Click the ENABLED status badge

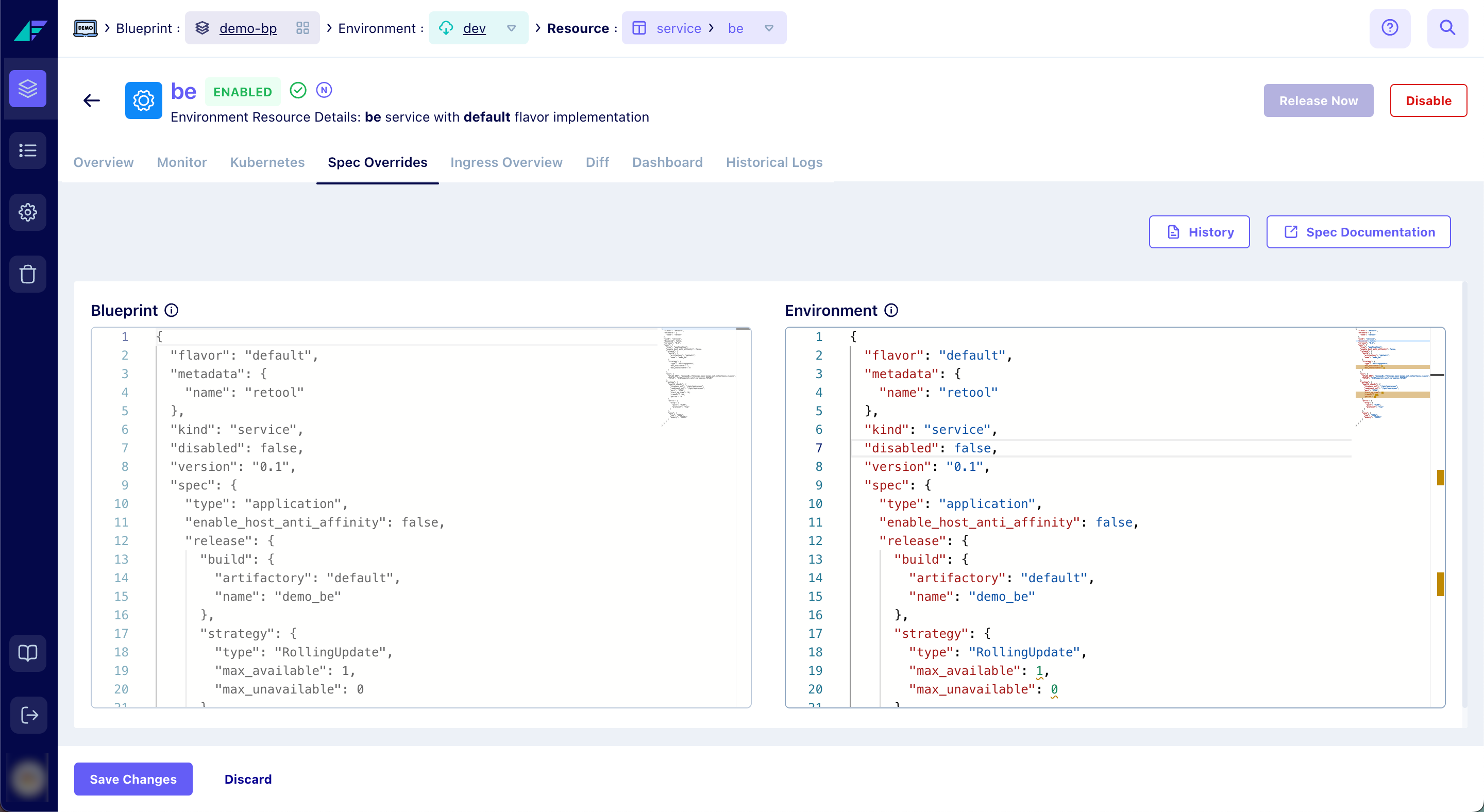click(243, 92)
